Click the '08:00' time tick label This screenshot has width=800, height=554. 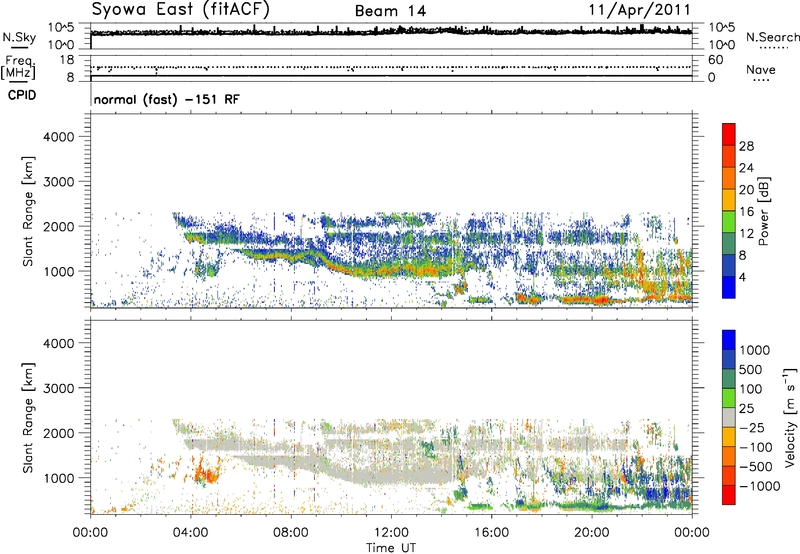tap(291, 533)
